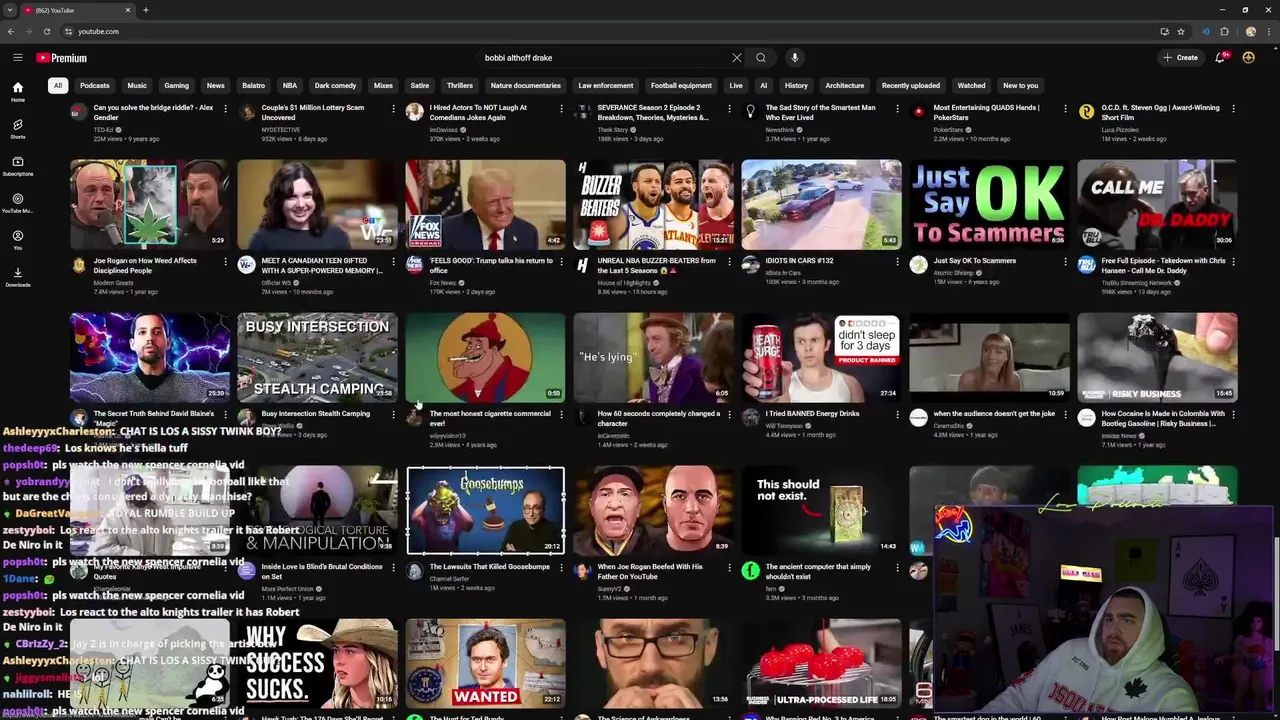Open options for BANNED Energy Drinks video
The height and width of the screenshot is (720, 1280).
click(897, 414)
